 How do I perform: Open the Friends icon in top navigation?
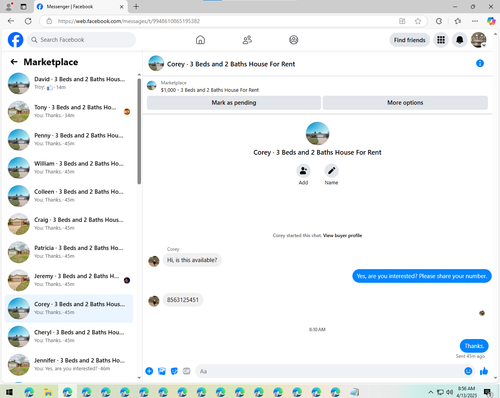click(247, 40)
